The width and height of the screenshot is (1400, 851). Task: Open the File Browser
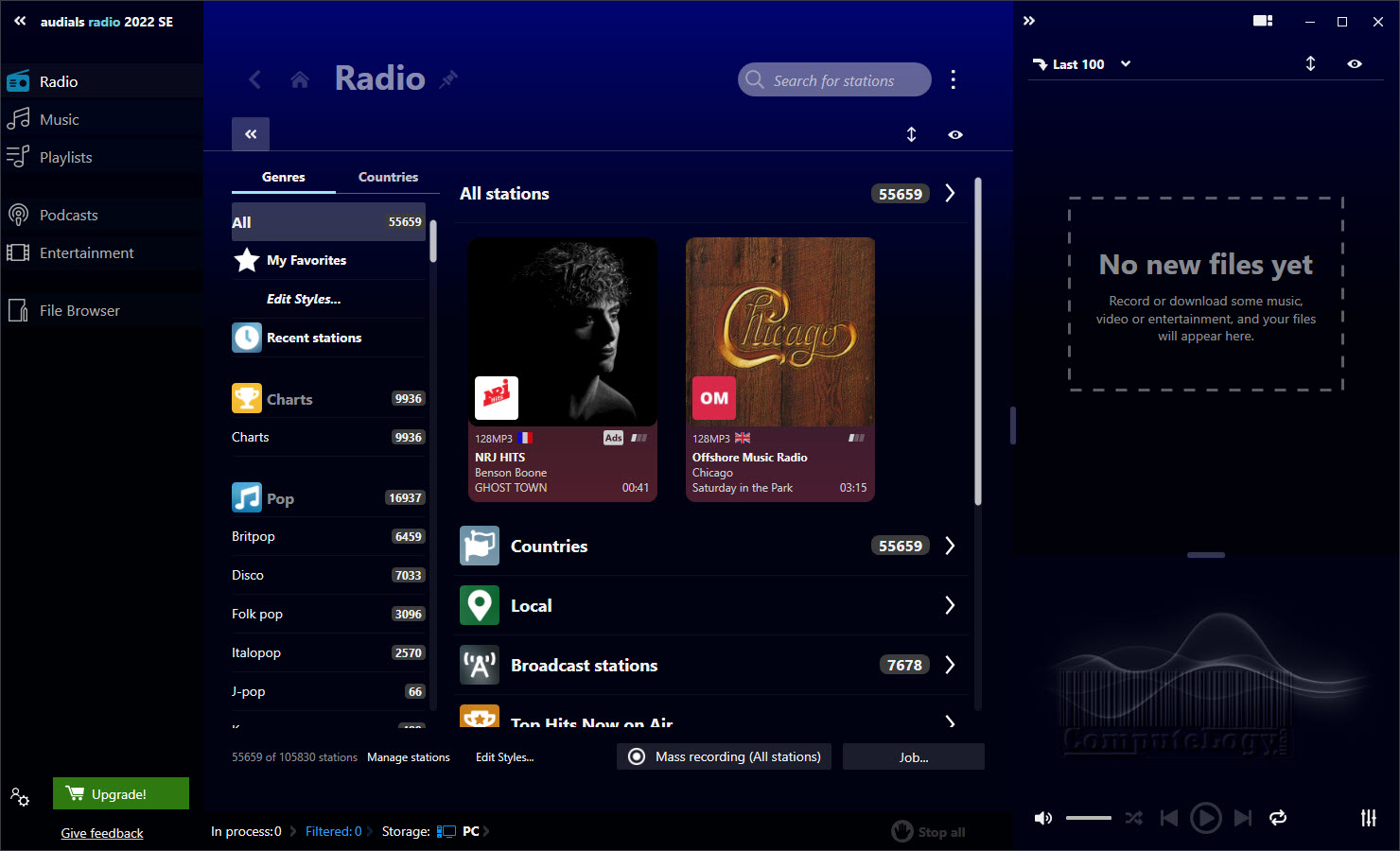[81, 310]
